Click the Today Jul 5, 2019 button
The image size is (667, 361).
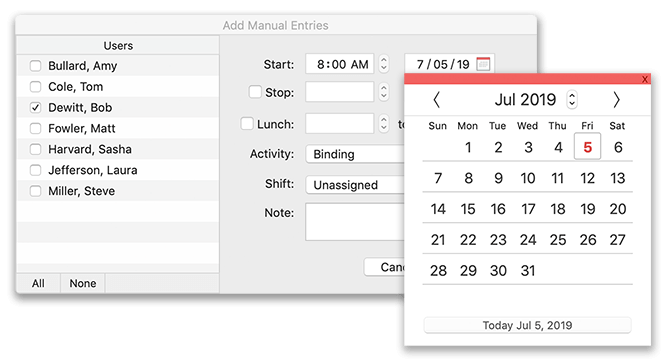click(x=527, y=325)
